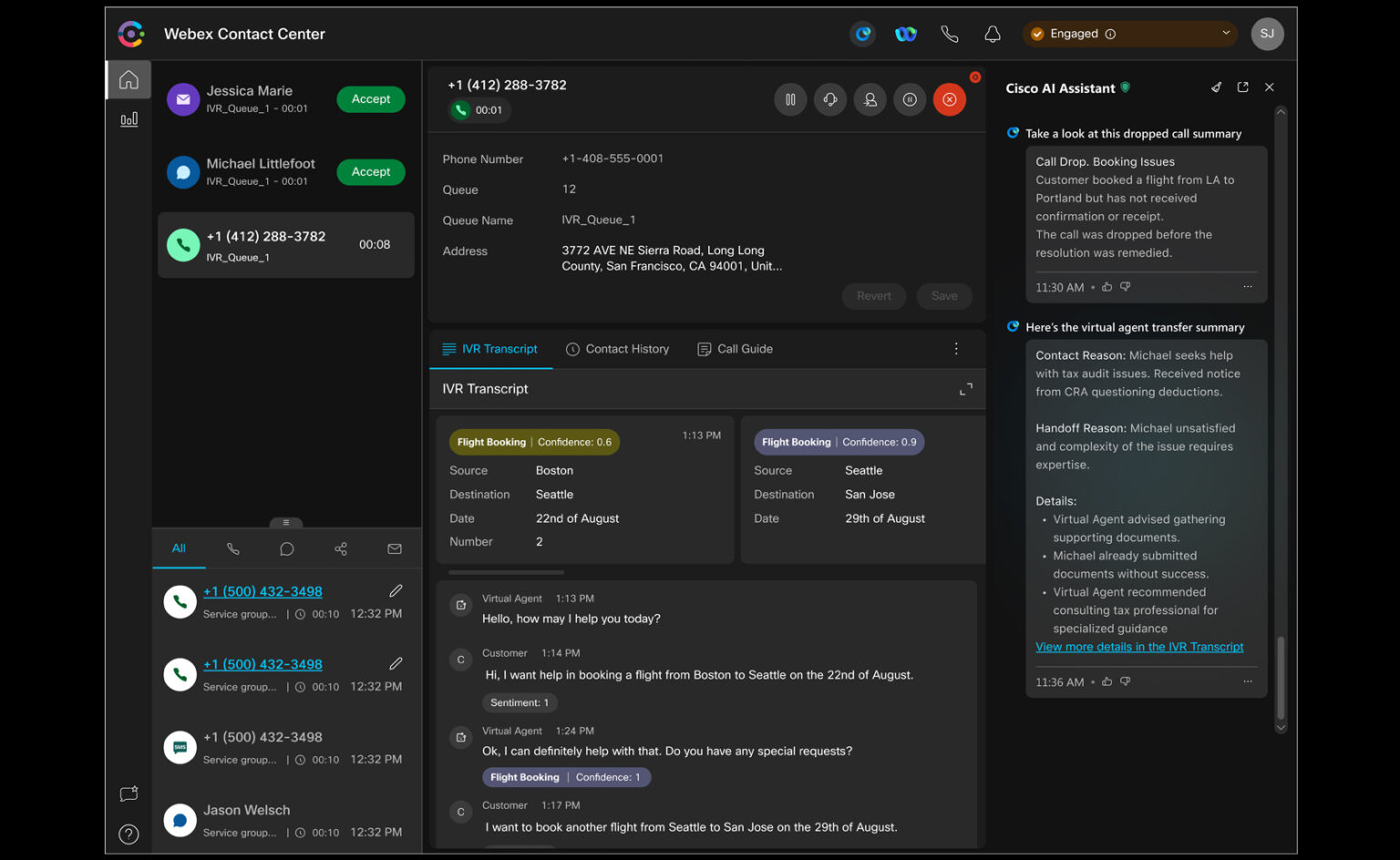Thumbs up the dropped call summary
1400x860 pixels.
(1107, 287)
